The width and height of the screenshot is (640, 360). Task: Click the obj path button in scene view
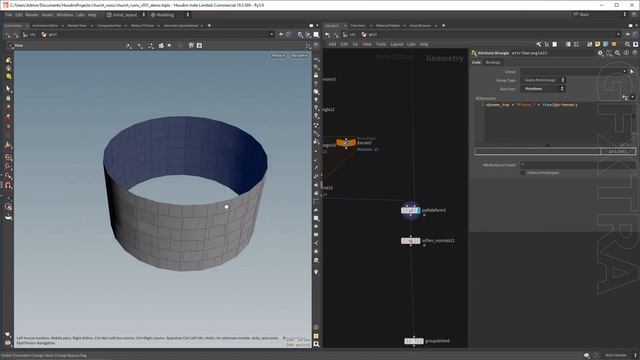[x=29, y=35]
